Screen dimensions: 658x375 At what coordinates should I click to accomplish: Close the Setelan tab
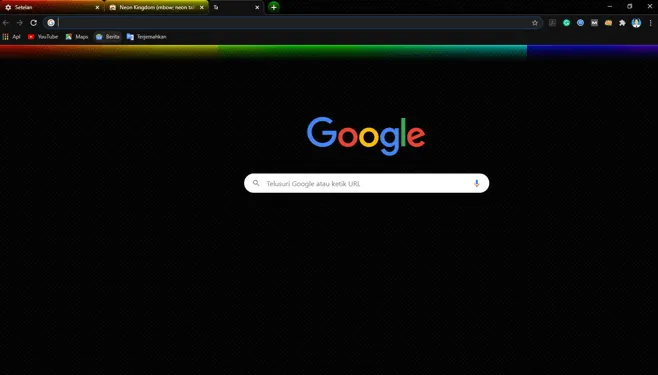point(97,7)
